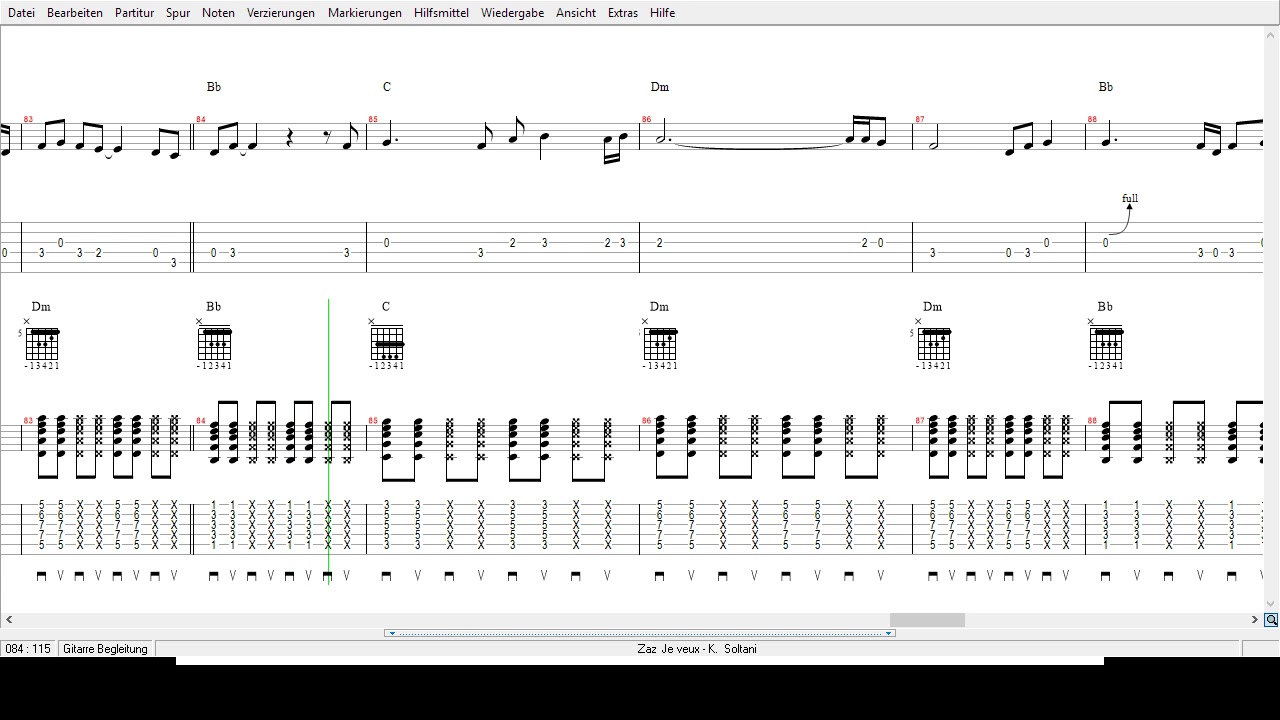Click the '084 : 115' position in the status bar

coord(28,649)
